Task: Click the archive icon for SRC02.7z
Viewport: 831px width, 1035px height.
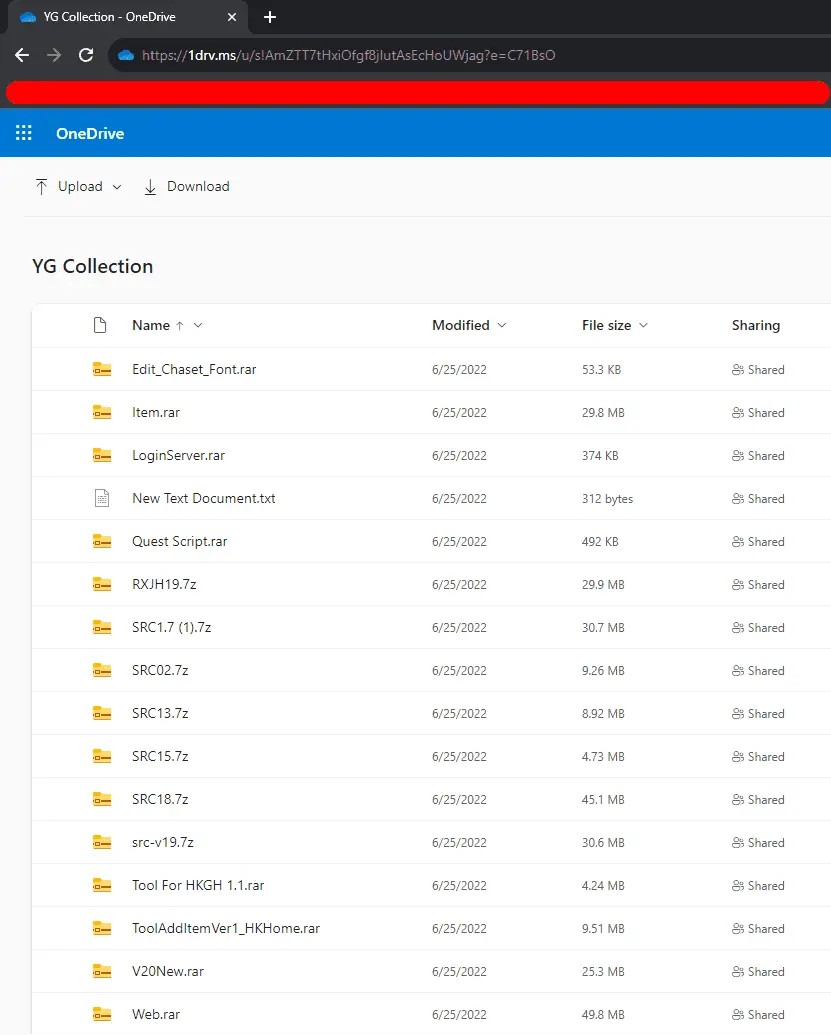Action: (102, 669)
